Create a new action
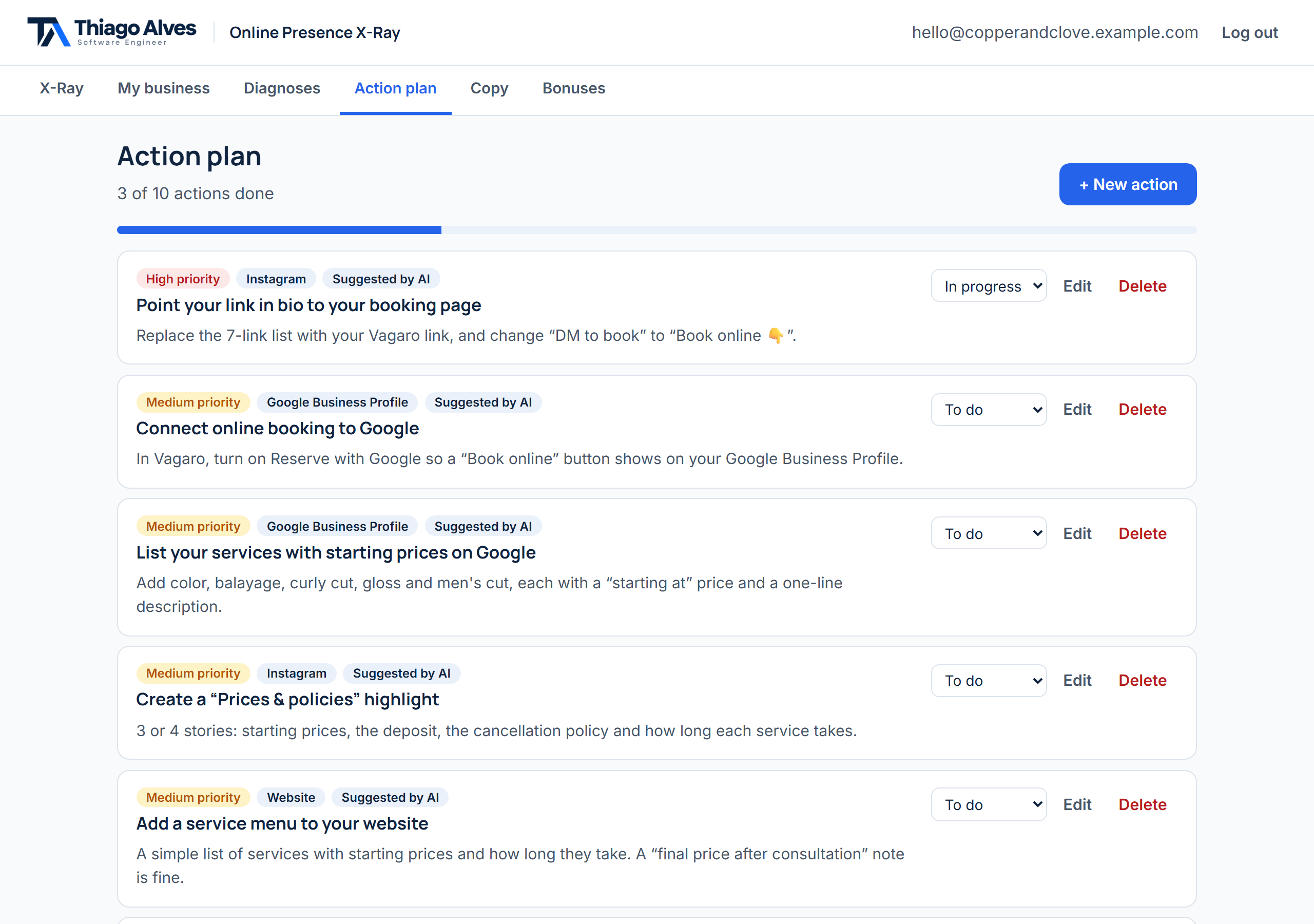This screenshot has height=924, width=1314. (1128, 184)
